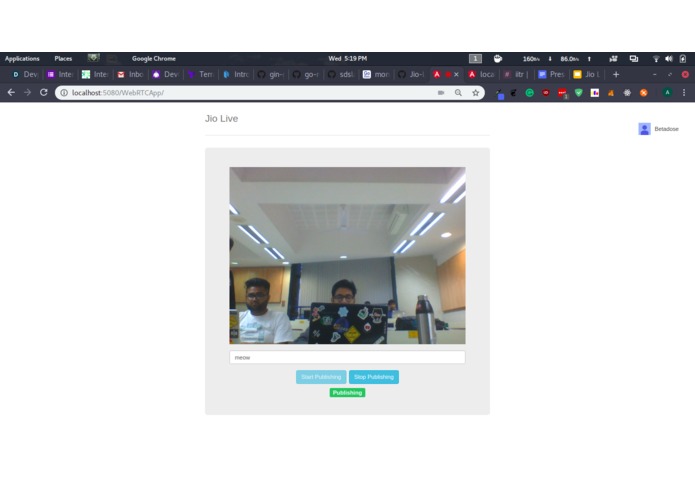Go back with the browser back arrow
The height and width of the screenshot is (494, 695).
11,93
